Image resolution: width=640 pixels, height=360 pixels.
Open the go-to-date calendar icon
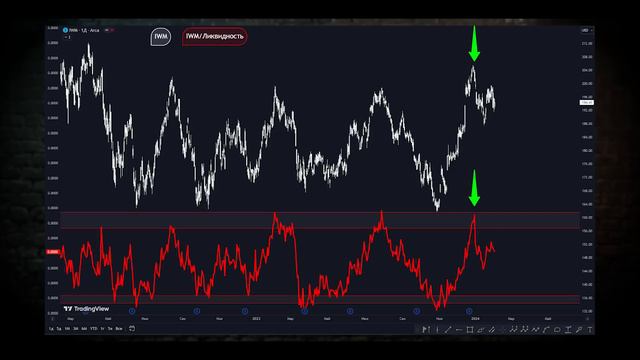pyautogui.click(x=132, y=329)
